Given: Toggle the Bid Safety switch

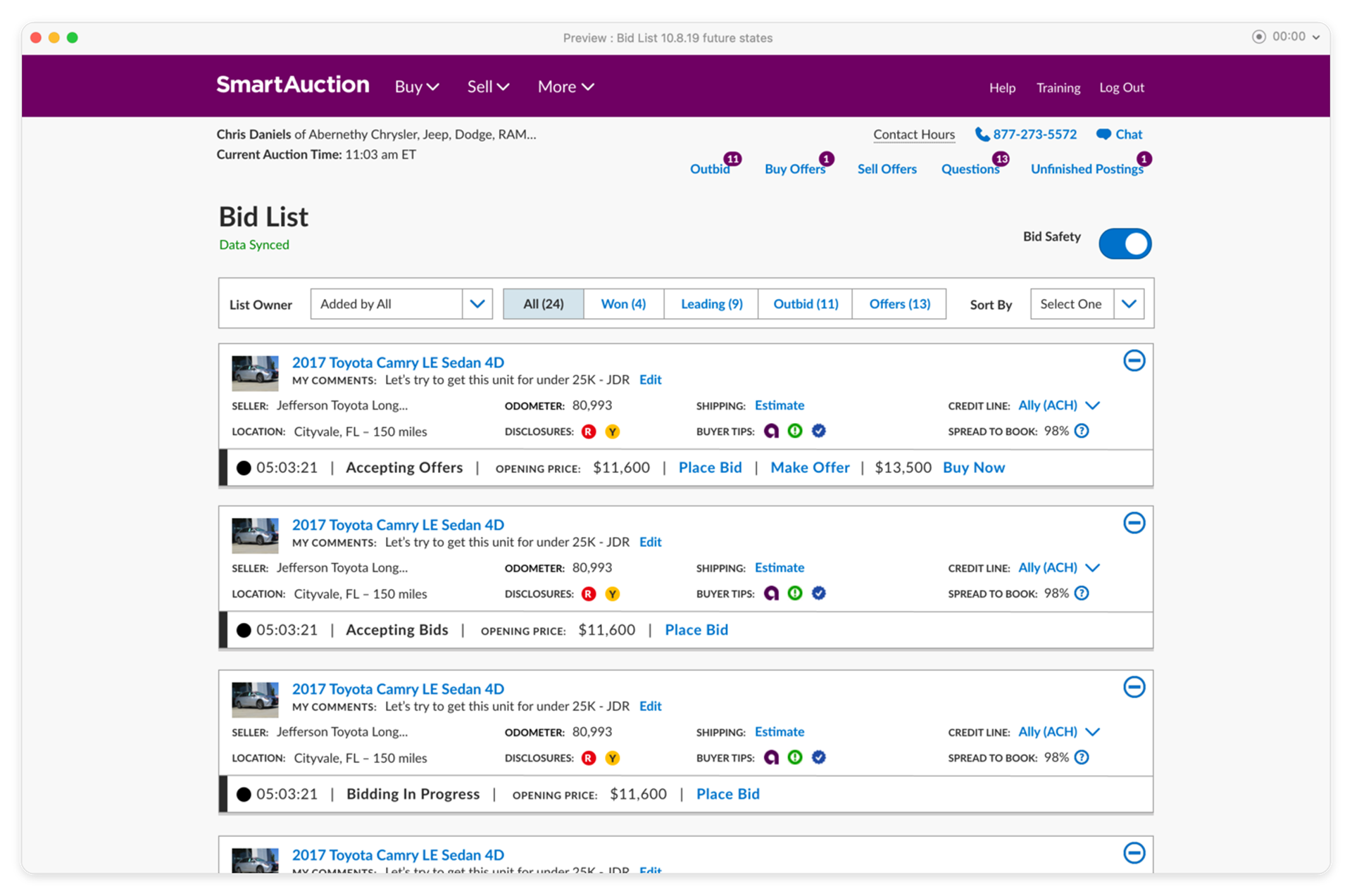Looking at the screenshot, I should coord(1125,244).
